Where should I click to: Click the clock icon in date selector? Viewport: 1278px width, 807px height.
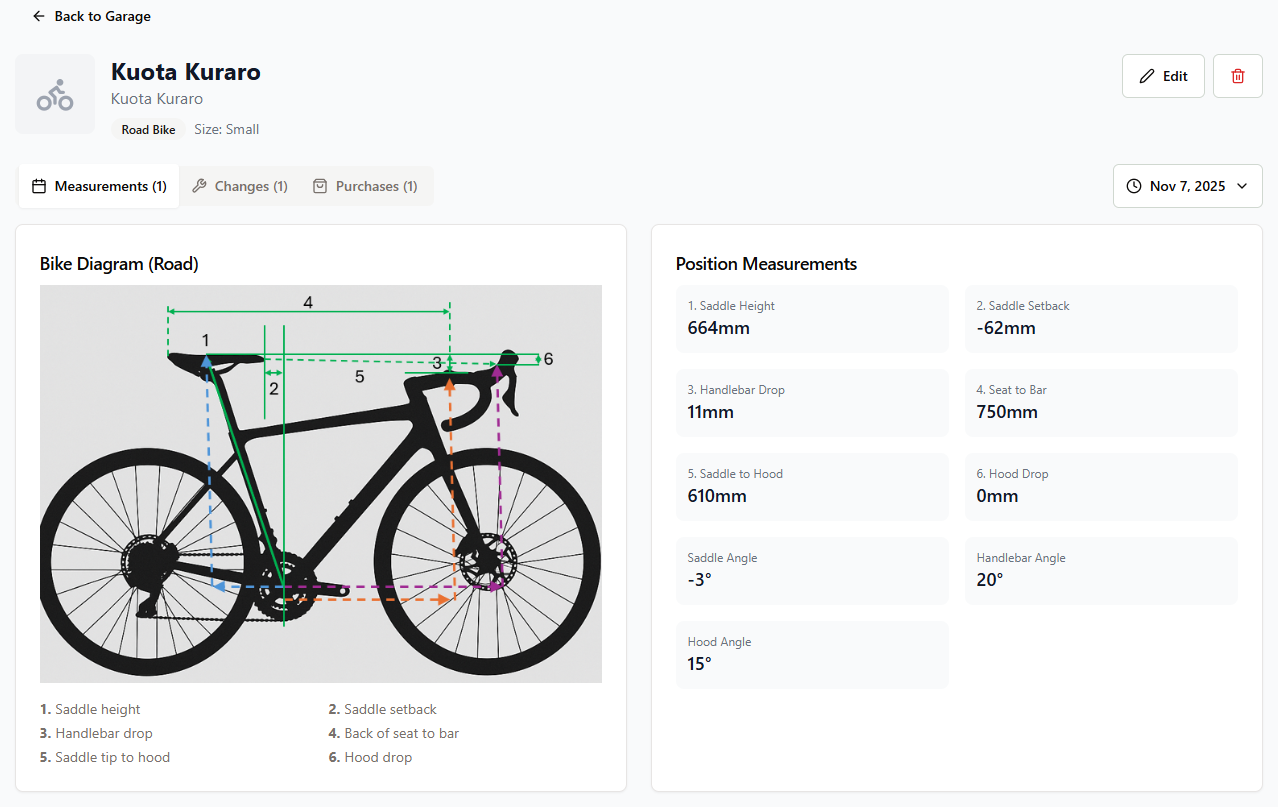[x=1134, y=186]
